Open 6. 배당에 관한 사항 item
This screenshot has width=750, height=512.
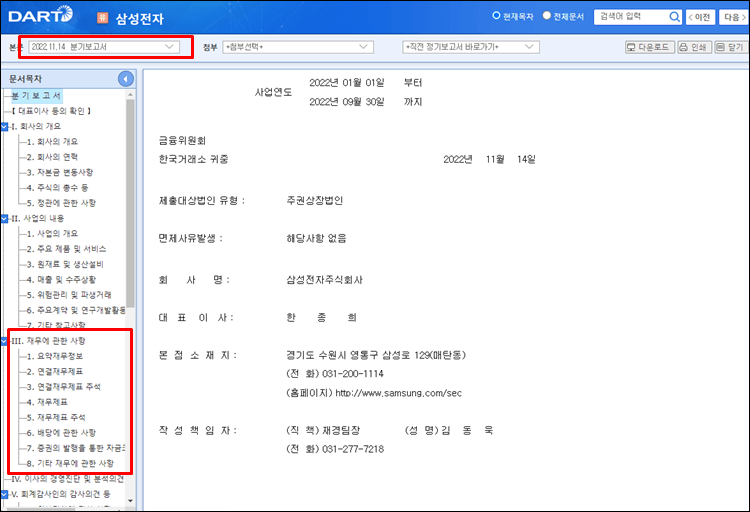61,433
